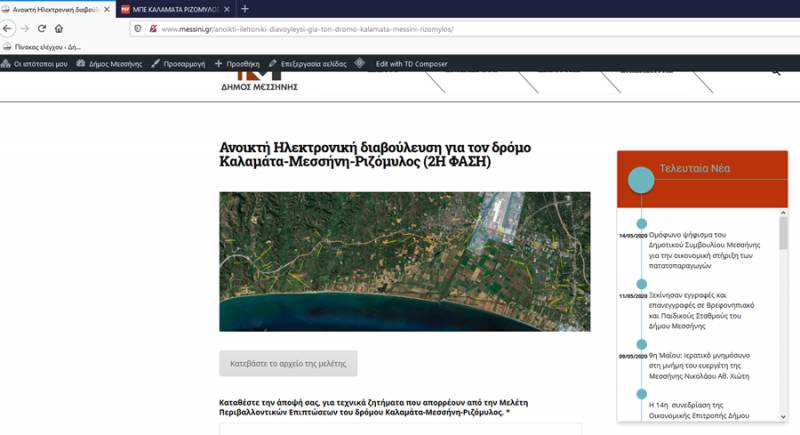Go to browser home page icon
Screen dimensions: 800x435
(x=59, y=29)
